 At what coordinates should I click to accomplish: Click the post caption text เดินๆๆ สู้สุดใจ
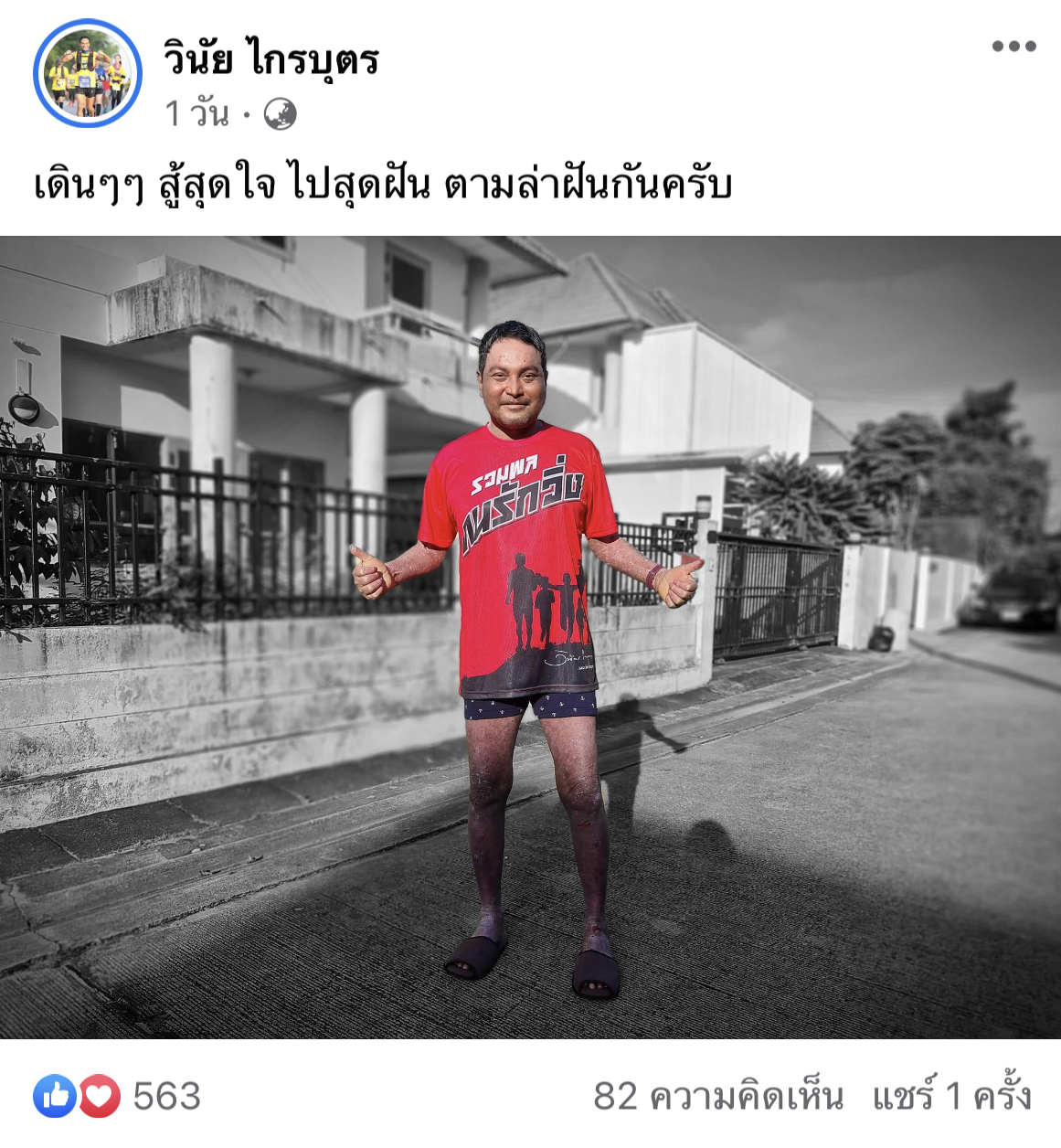[154, 186]
